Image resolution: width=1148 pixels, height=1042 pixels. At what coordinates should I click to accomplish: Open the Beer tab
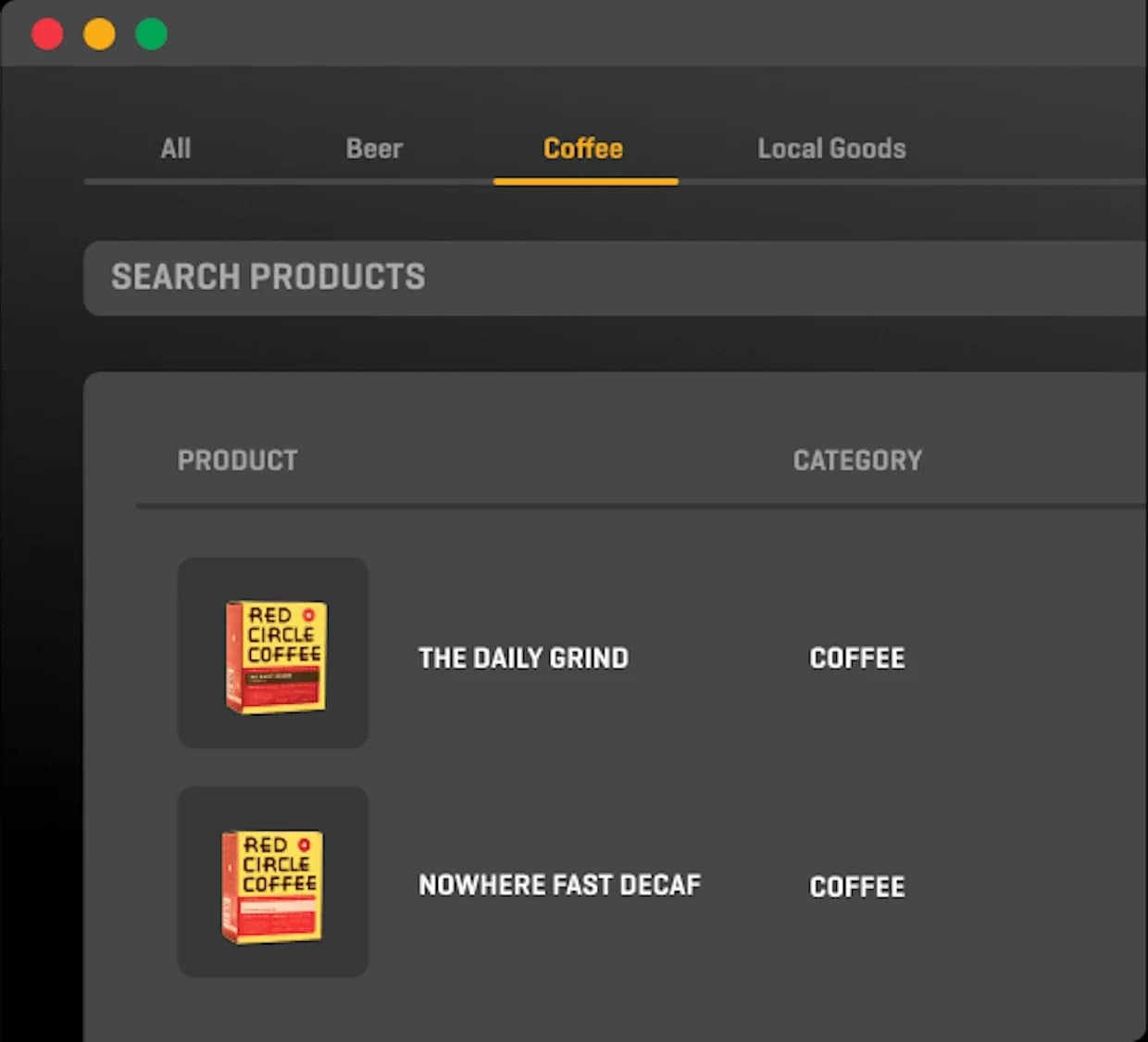(374, 148)
